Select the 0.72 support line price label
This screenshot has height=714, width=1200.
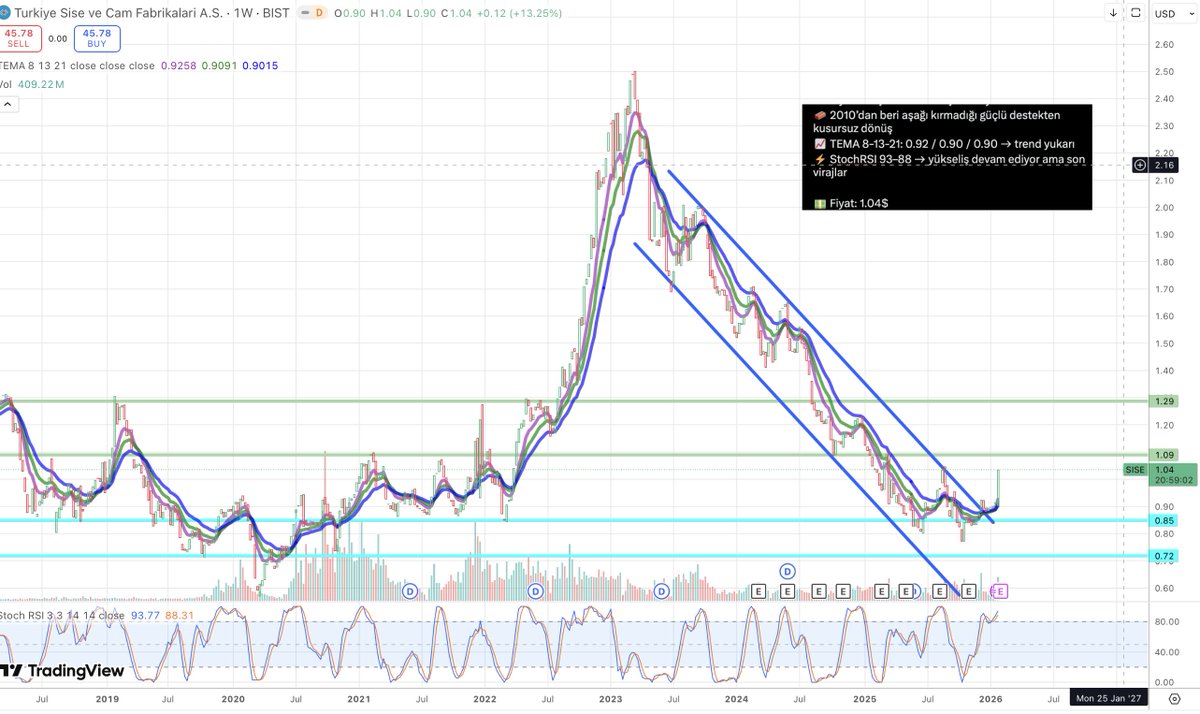point(1164,555)
